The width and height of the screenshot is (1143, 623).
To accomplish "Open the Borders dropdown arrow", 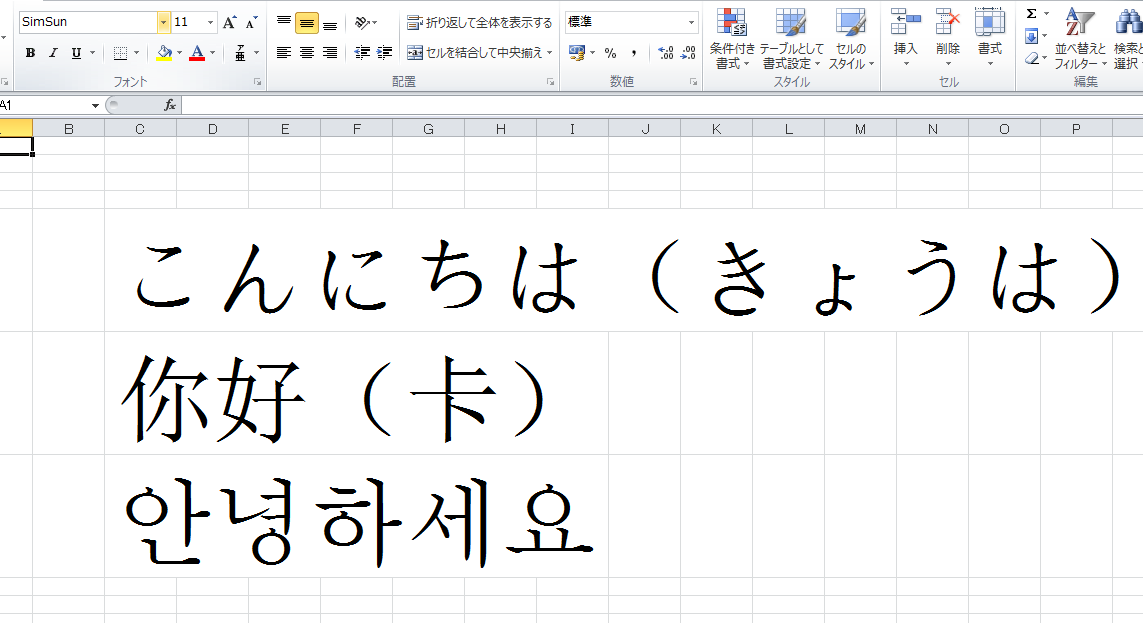I will click(x=136, y=52).
